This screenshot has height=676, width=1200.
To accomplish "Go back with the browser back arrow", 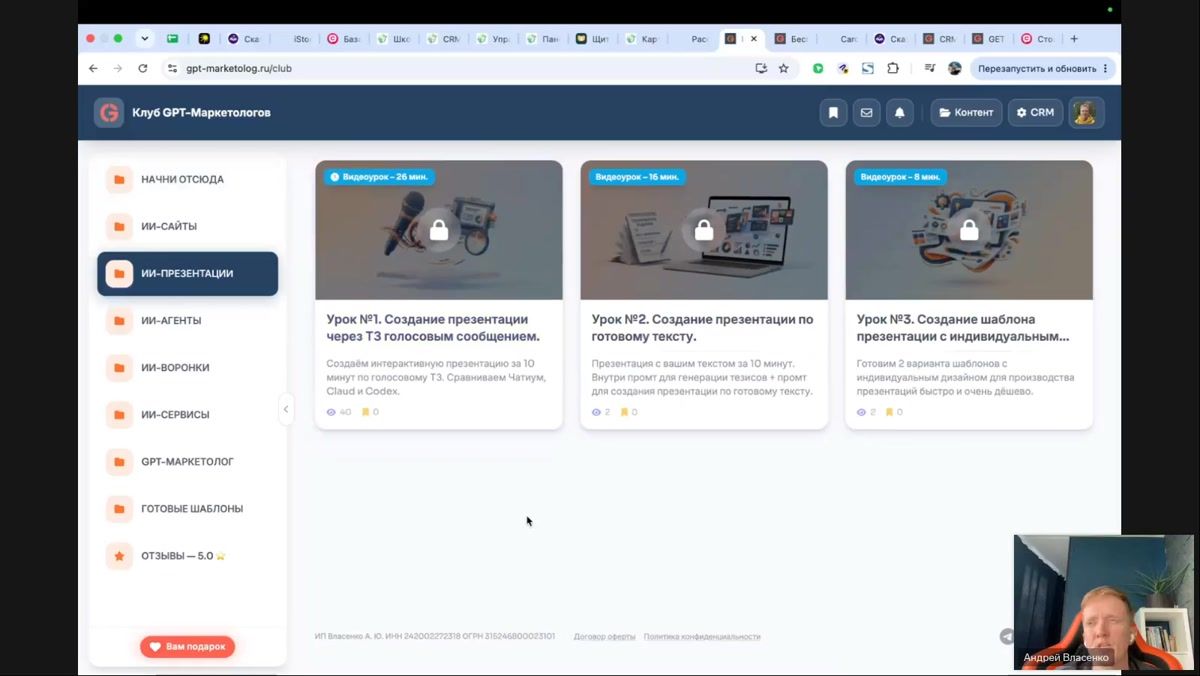I will pos(93,69).
